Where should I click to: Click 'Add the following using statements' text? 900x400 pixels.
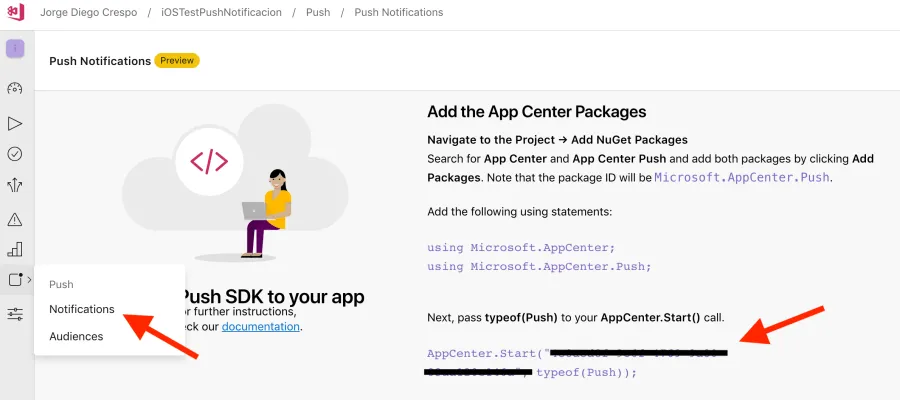[519, 212]
